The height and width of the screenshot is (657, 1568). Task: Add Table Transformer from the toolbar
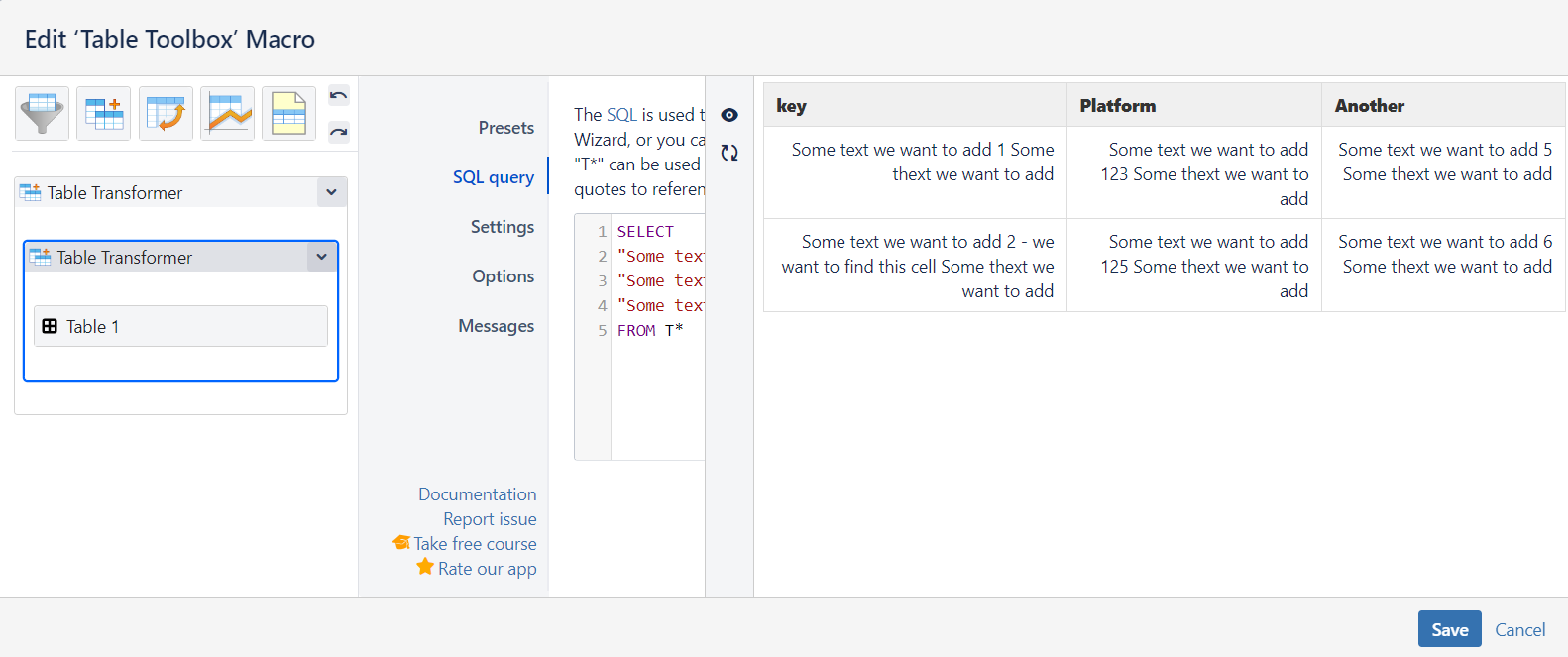pos(104,113)
